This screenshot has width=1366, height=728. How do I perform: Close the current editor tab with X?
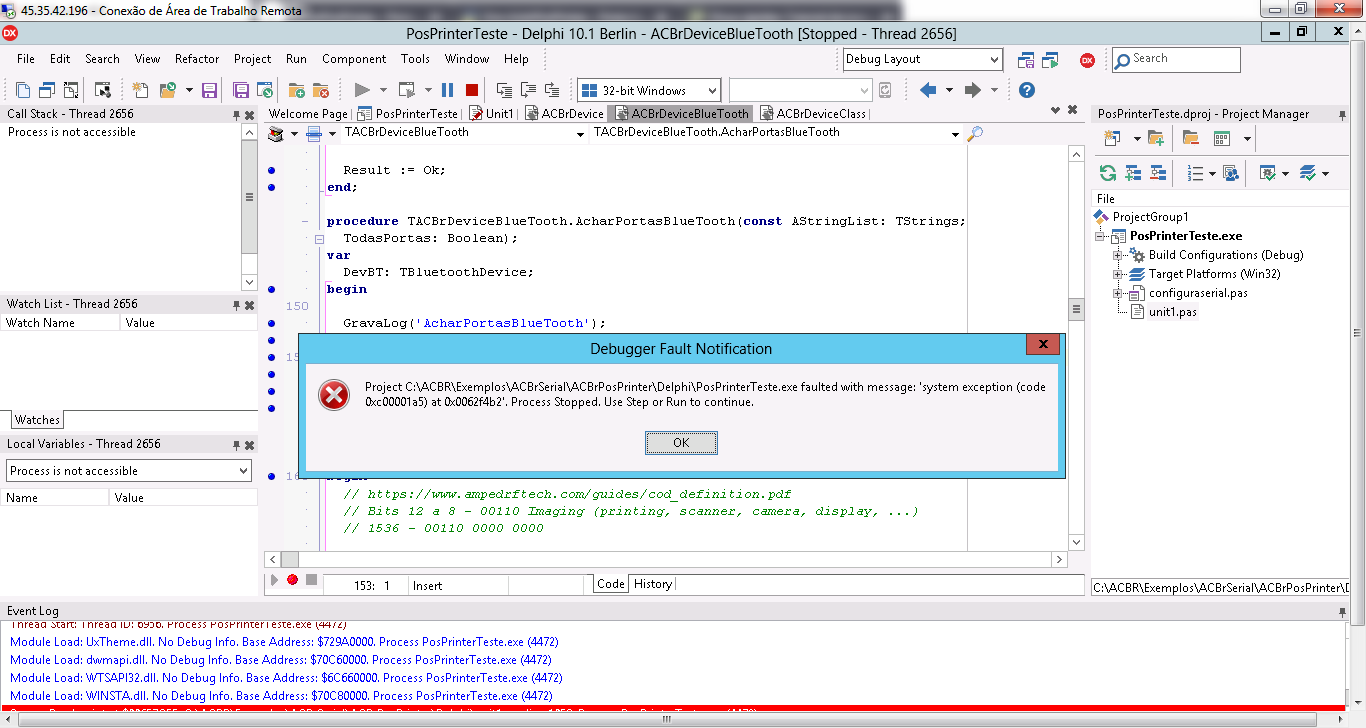[1072, 111]
